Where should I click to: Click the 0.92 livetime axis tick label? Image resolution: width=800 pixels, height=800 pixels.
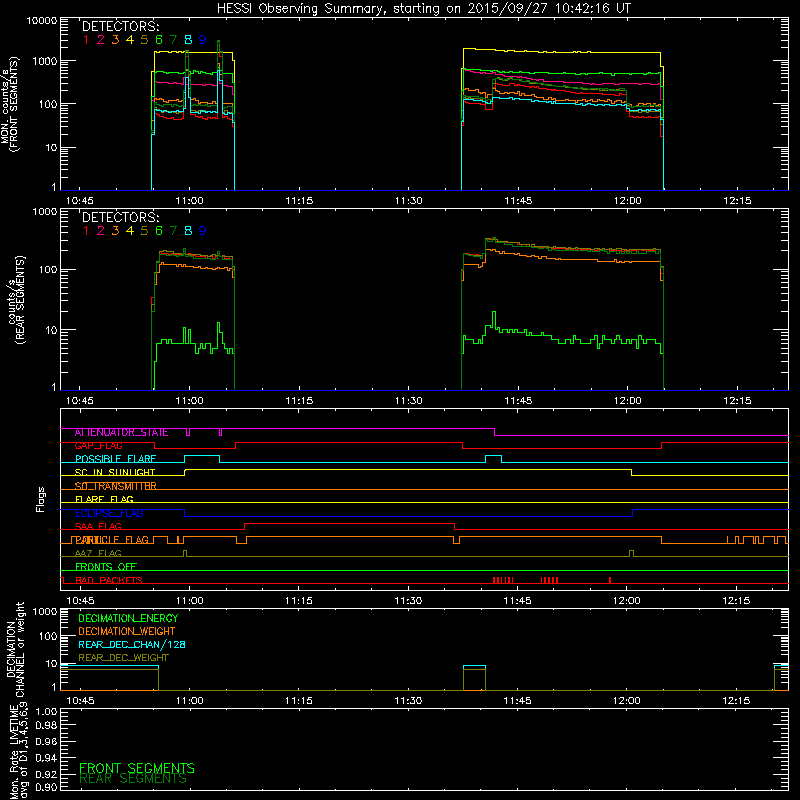46,773
